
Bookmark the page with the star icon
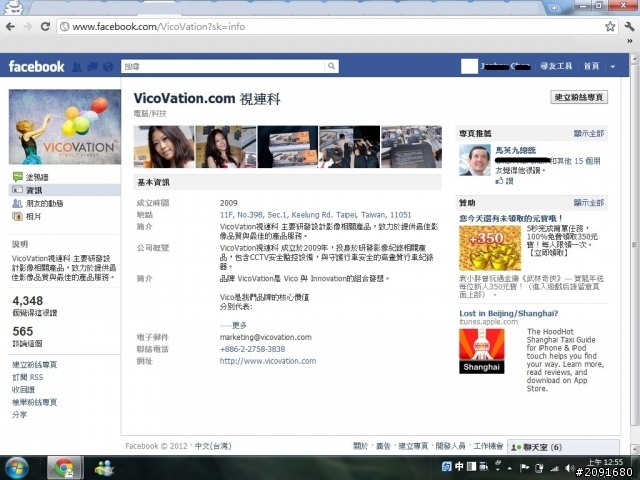click(610, 27)
